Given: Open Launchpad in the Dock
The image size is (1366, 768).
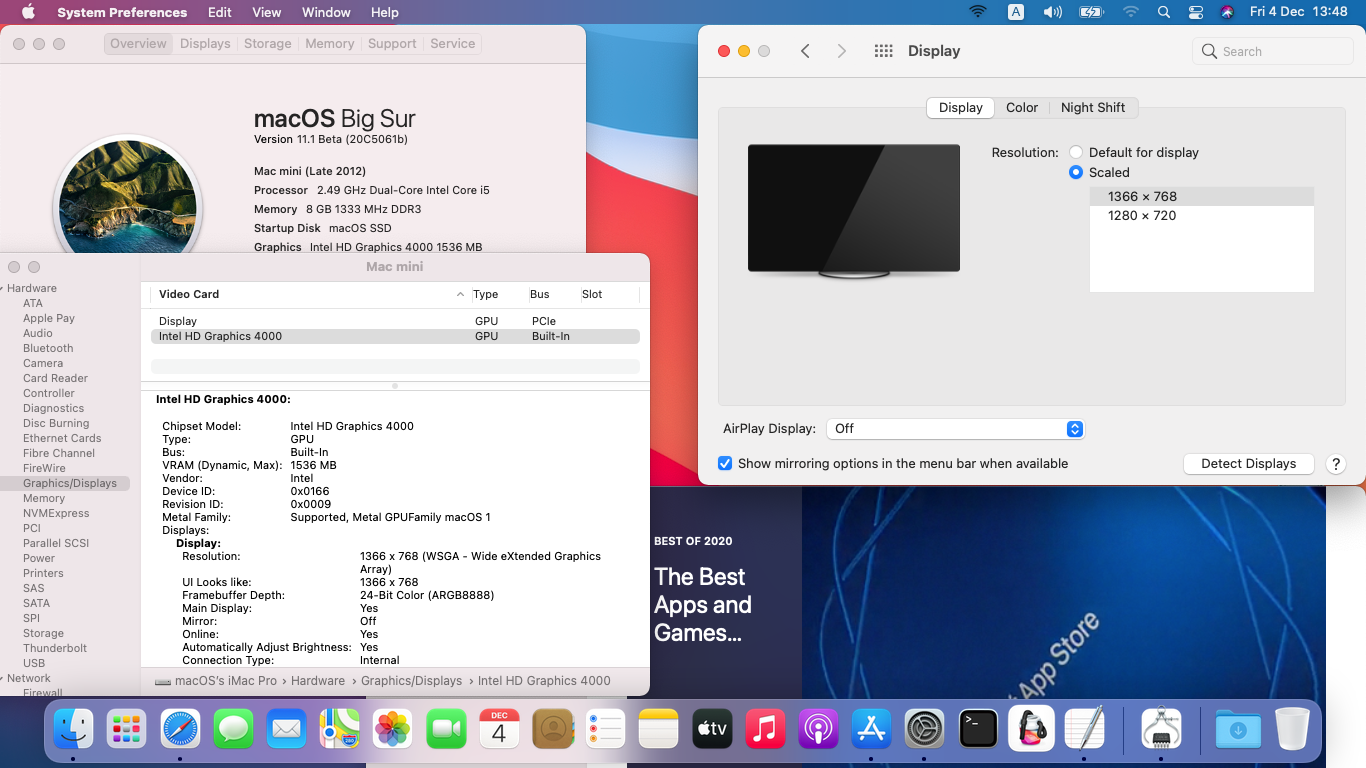Looking at the screenshot, I should (x=127, y=729).
